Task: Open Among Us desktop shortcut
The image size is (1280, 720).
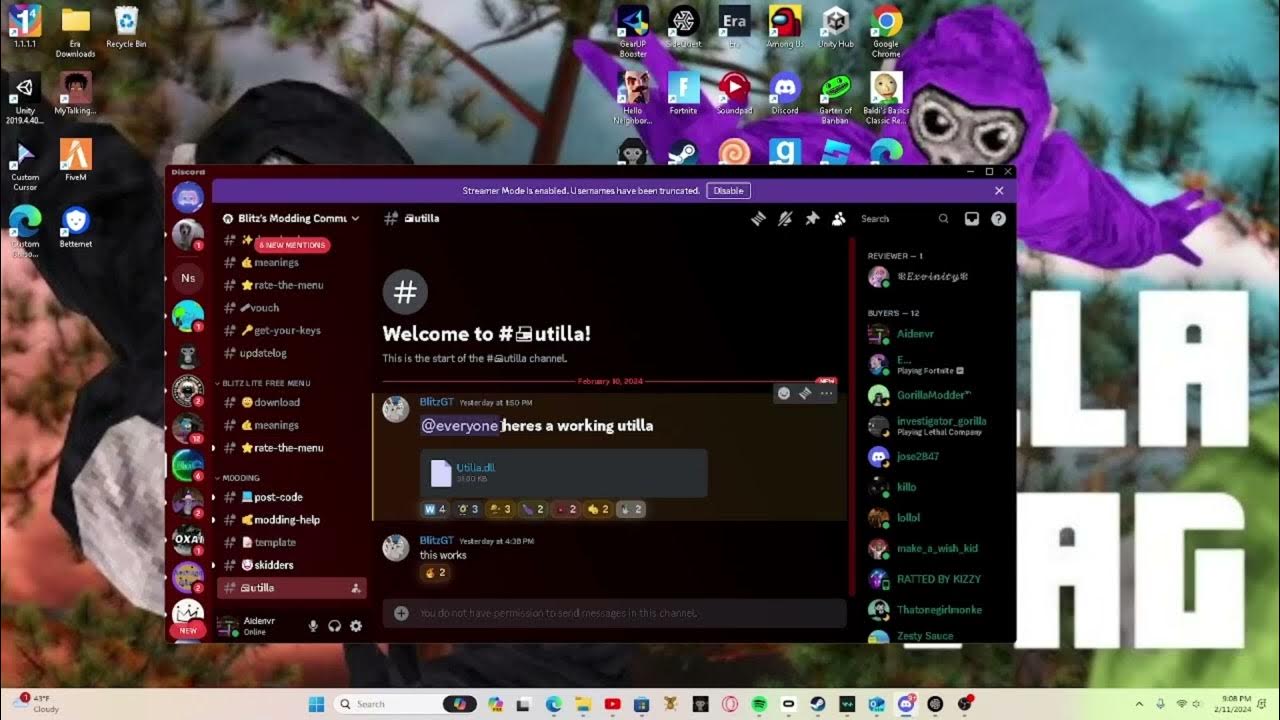Action: point(785,27)
